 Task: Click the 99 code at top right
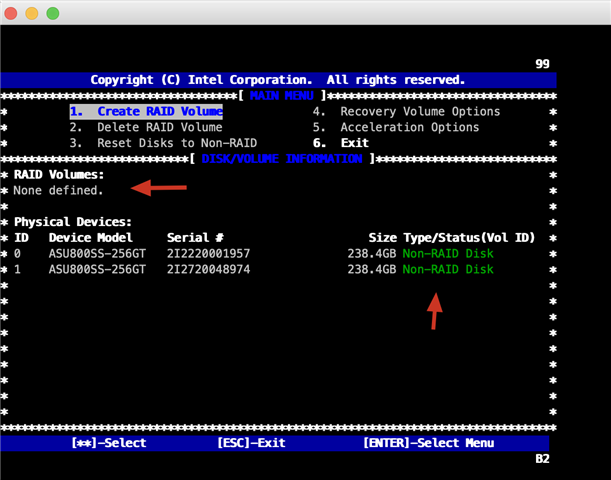tap(542, 64)
